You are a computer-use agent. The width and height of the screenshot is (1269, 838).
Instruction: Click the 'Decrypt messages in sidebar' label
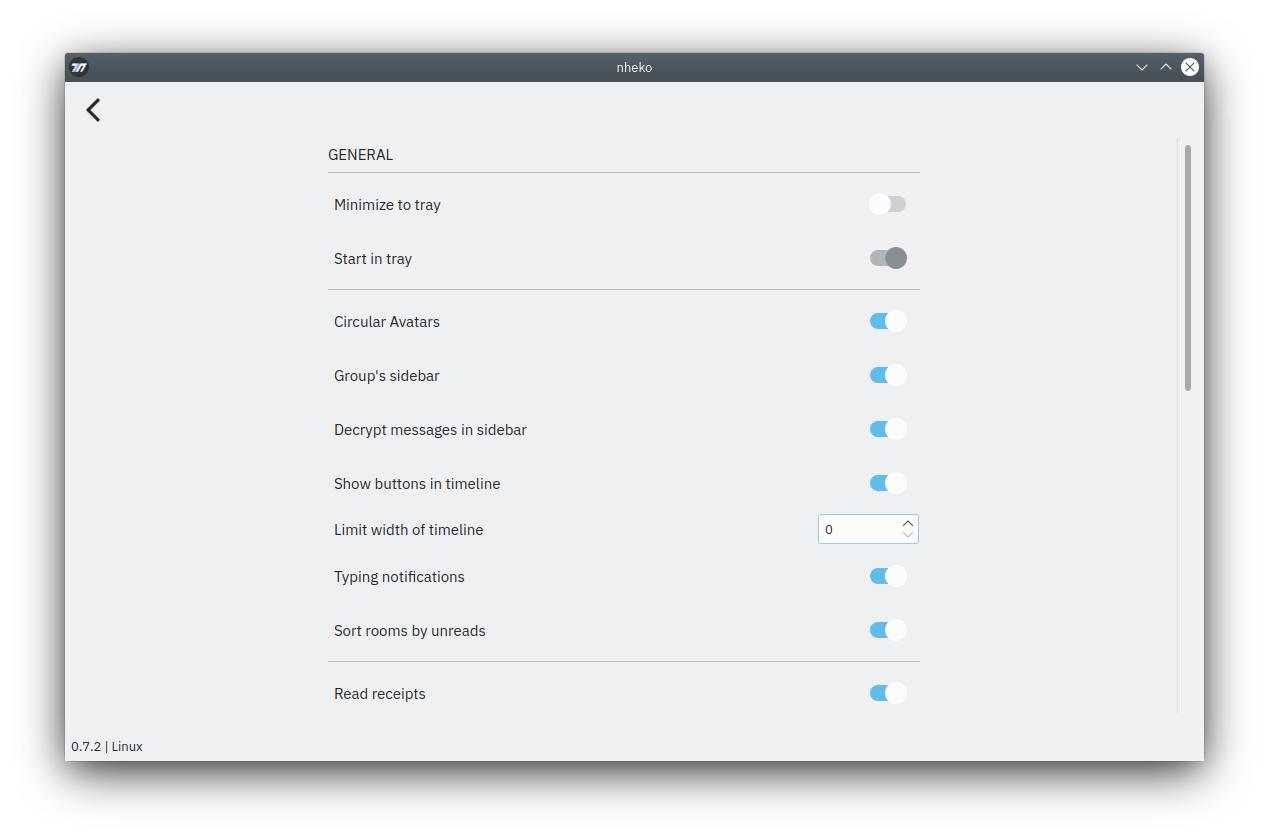pos(430,430)
